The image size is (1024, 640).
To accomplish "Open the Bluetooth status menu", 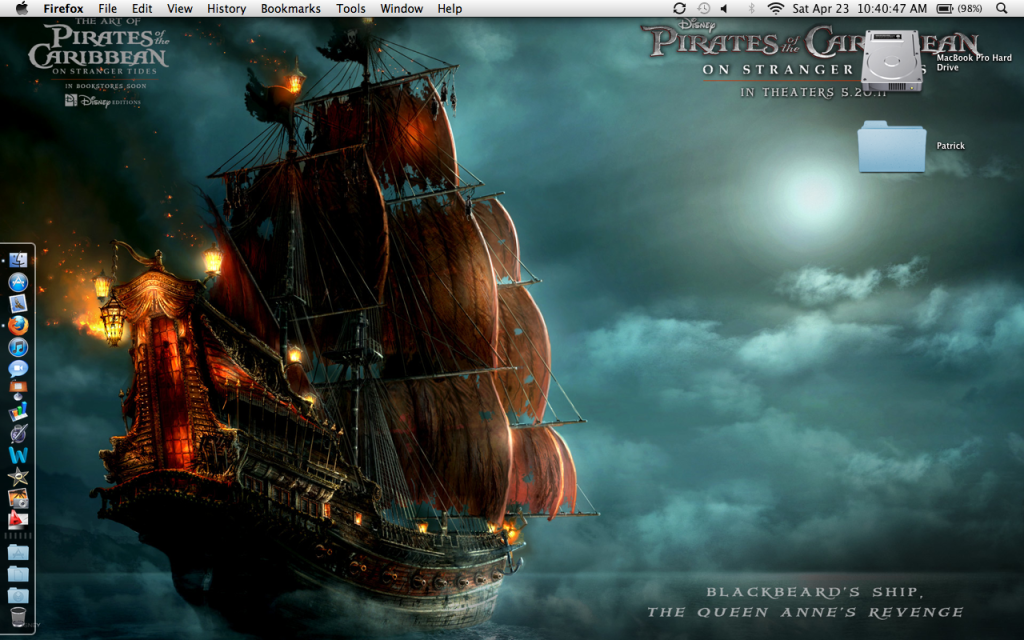I will (x=751, y=8).
